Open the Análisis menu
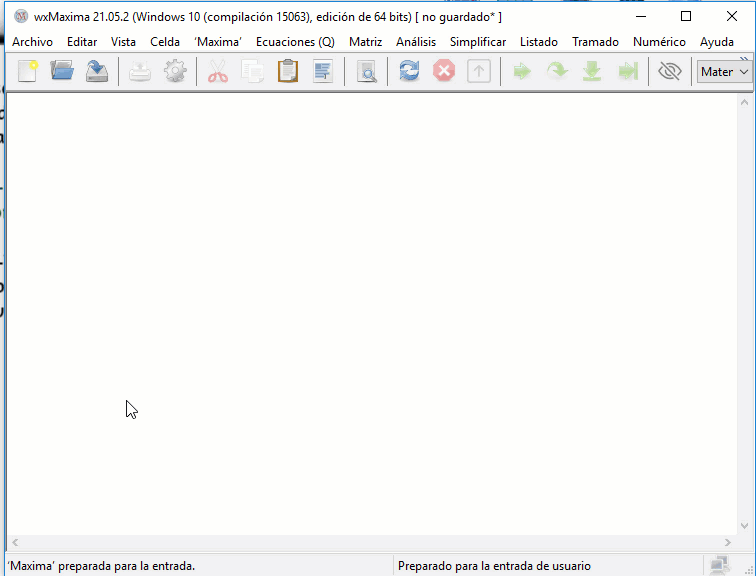Viewport: 756px width, 576px height. [x=416, y=42]
